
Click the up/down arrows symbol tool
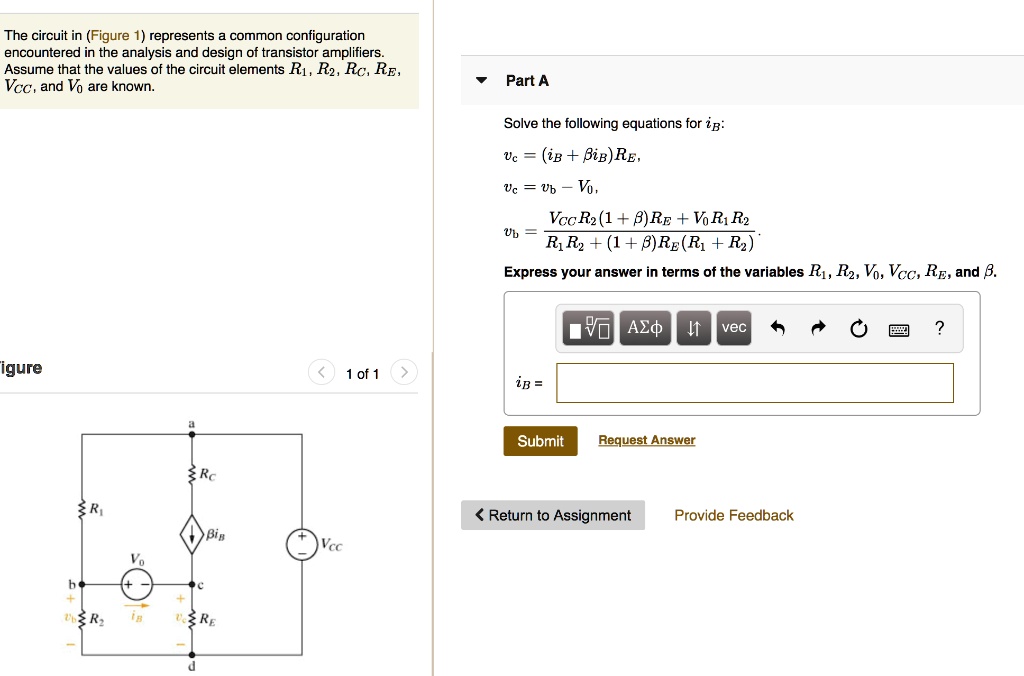tap(694, 327)
